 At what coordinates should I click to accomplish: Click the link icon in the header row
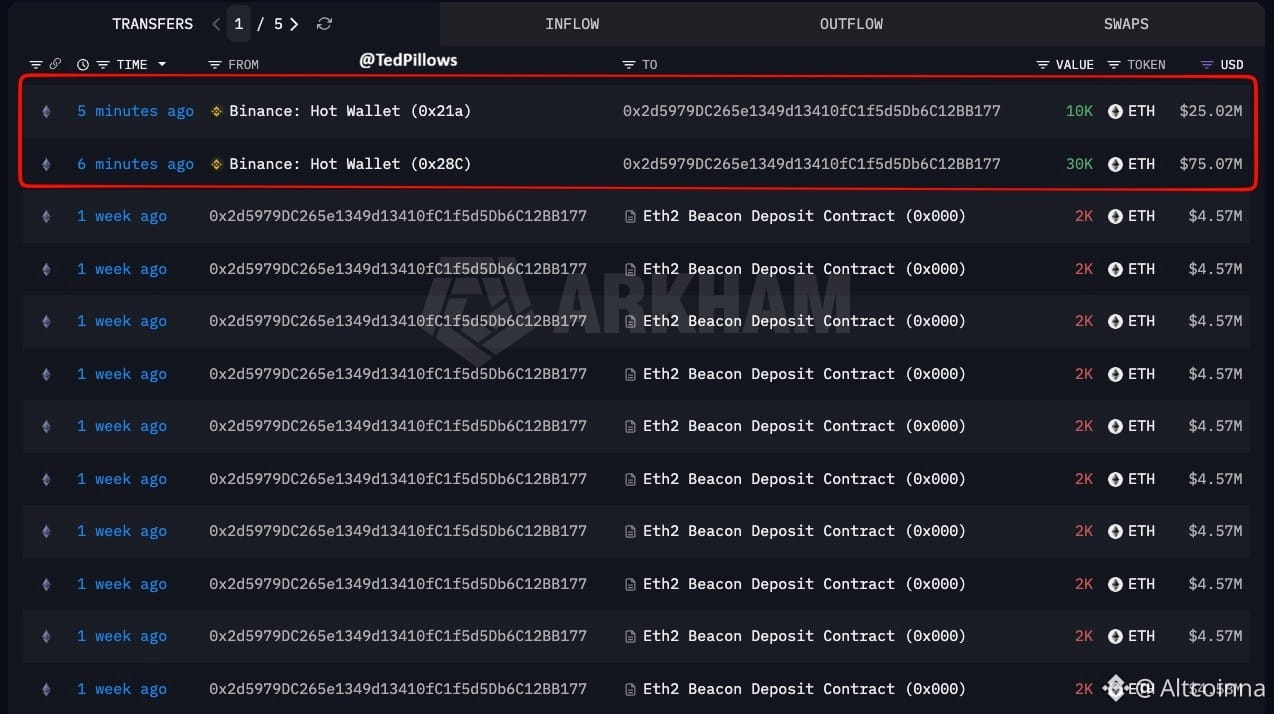(x=55, y=64)
